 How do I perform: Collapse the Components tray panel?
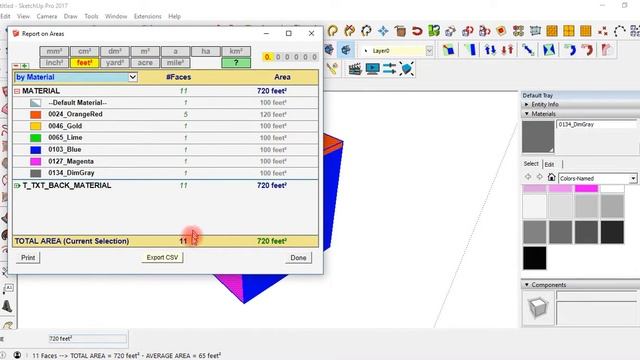pyautogui.click(x=527, y=284)
